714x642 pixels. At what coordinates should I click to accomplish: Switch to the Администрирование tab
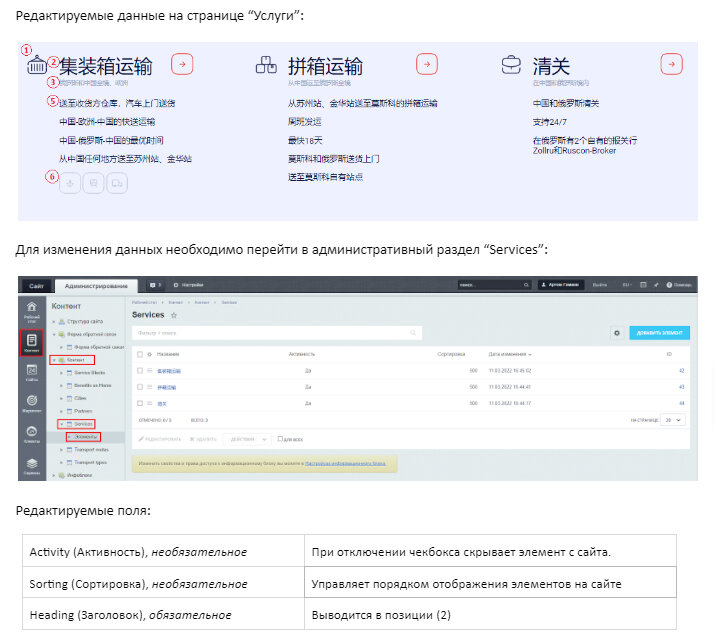96,286
